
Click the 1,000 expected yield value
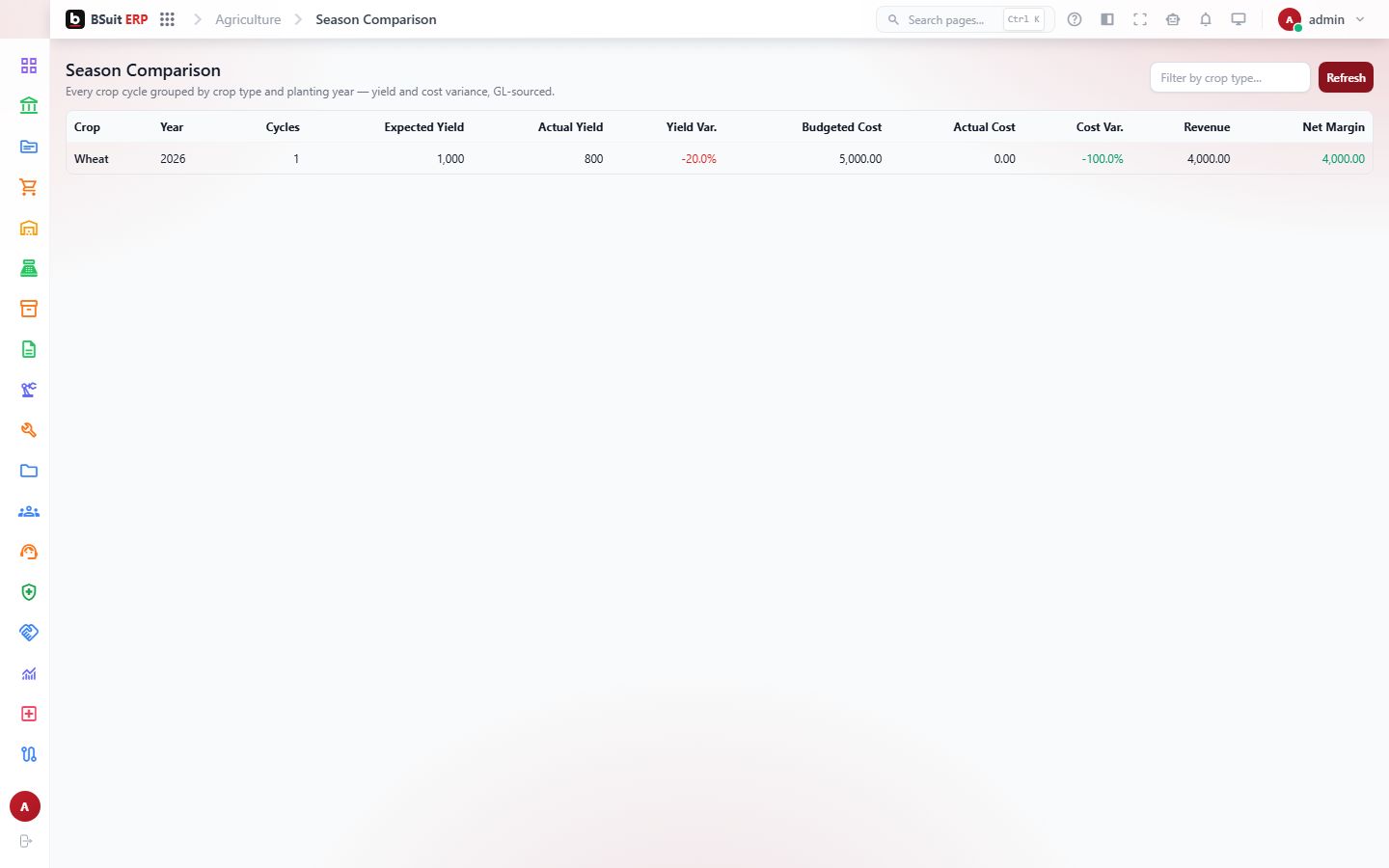[450, 159]
